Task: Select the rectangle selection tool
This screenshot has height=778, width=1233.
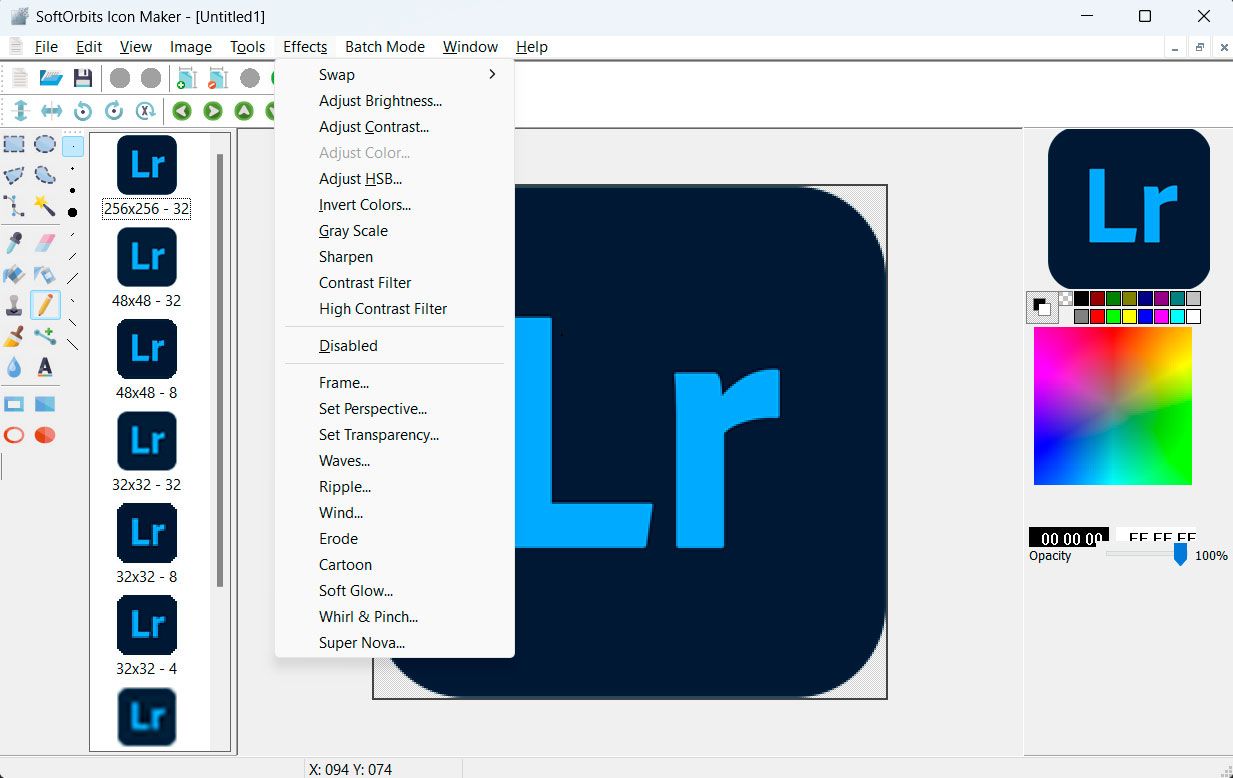Action: [14, 145]
